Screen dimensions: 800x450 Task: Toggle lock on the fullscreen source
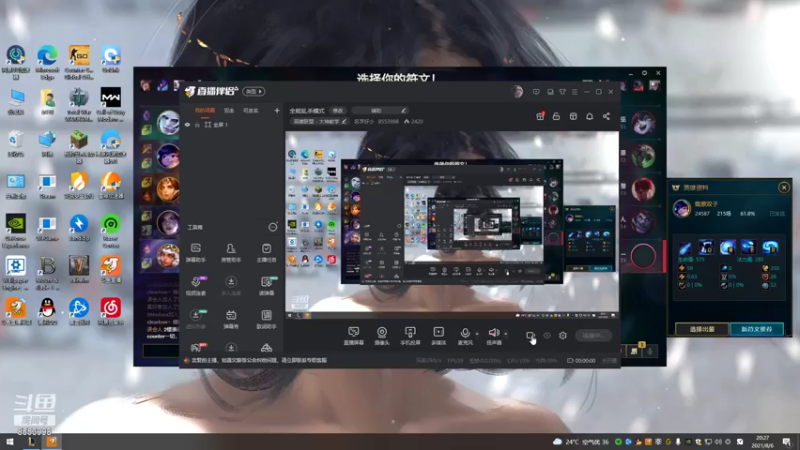pyautogui.click(x=197, y=124)
